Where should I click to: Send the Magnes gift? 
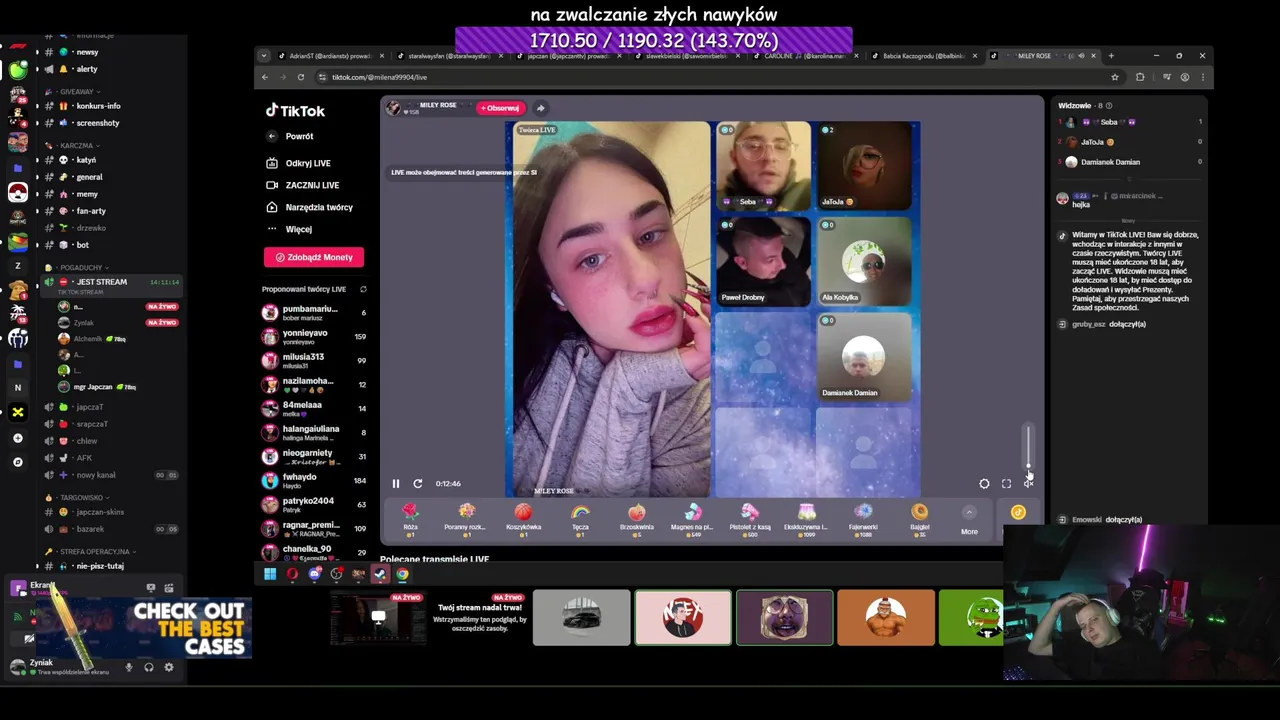point(692,518)
